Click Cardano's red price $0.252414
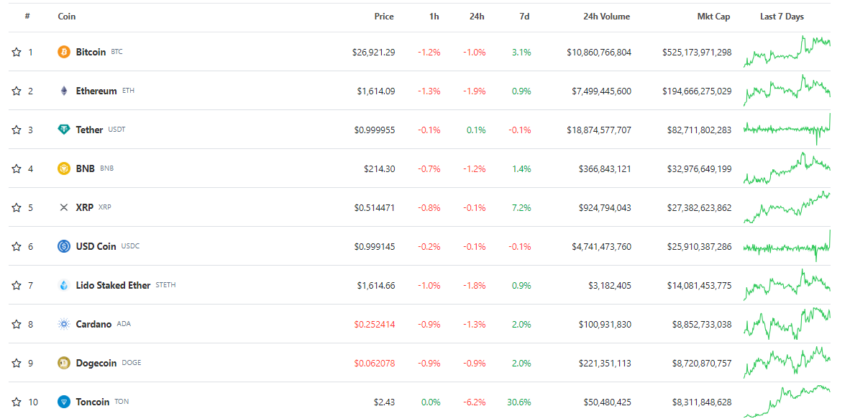 coord(375,324)
